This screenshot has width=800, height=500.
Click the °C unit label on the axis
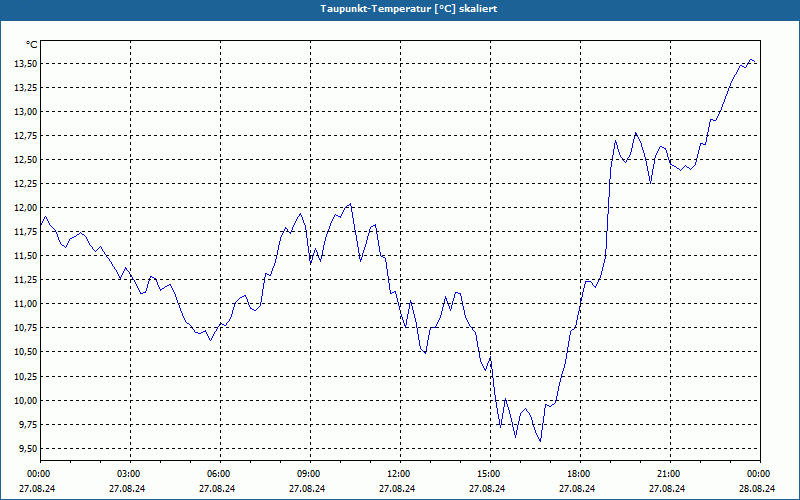[31, 45]
